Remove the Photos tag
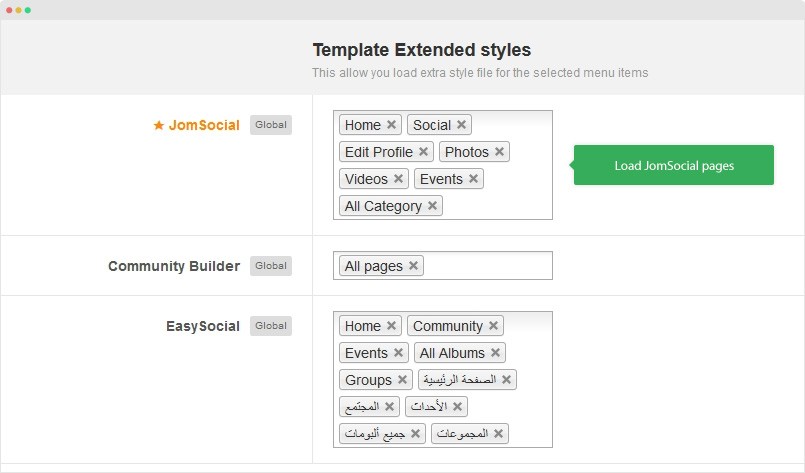The width and height of the screenshot is (805, 473). pos(499,152)
